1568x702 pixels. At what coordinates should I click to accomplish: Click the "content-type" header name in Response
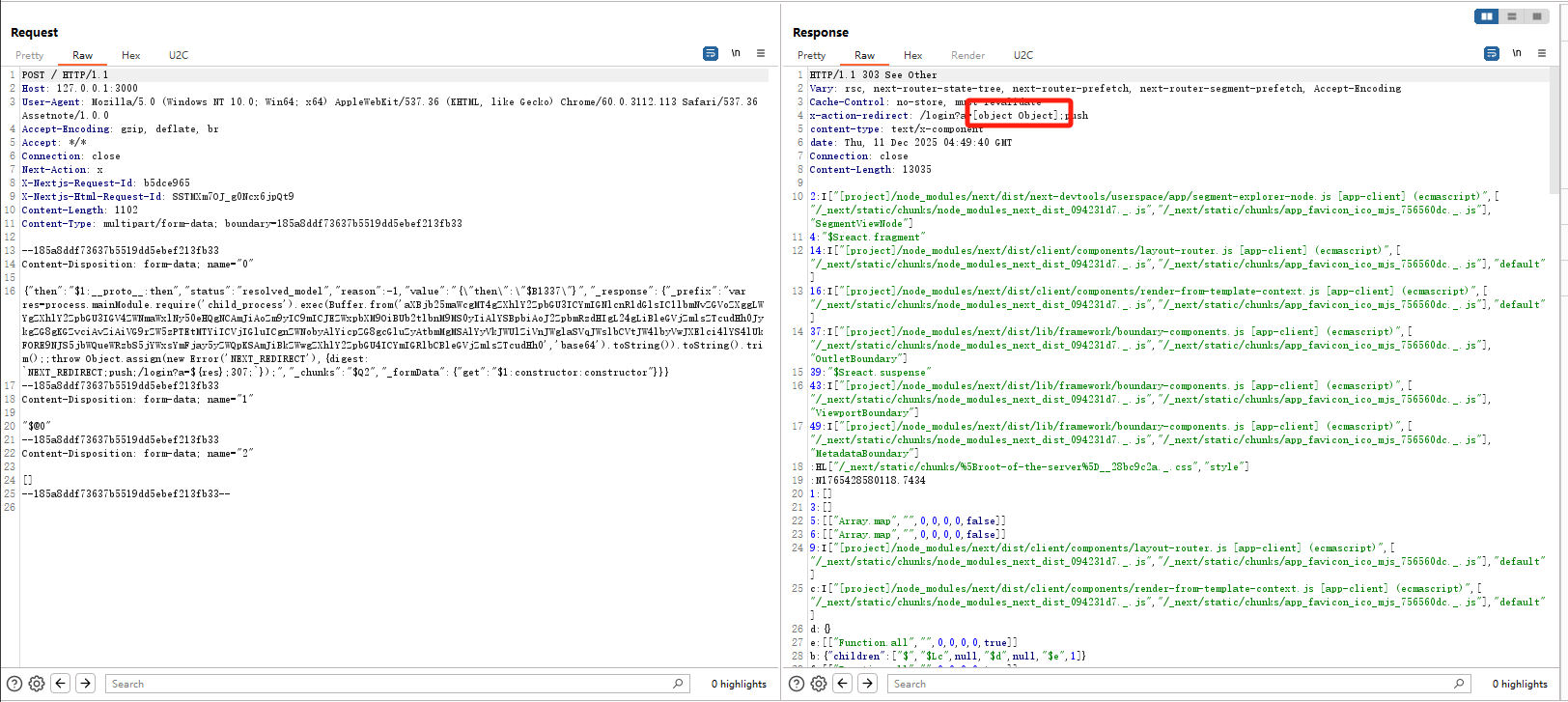click(x=844, y=128)
